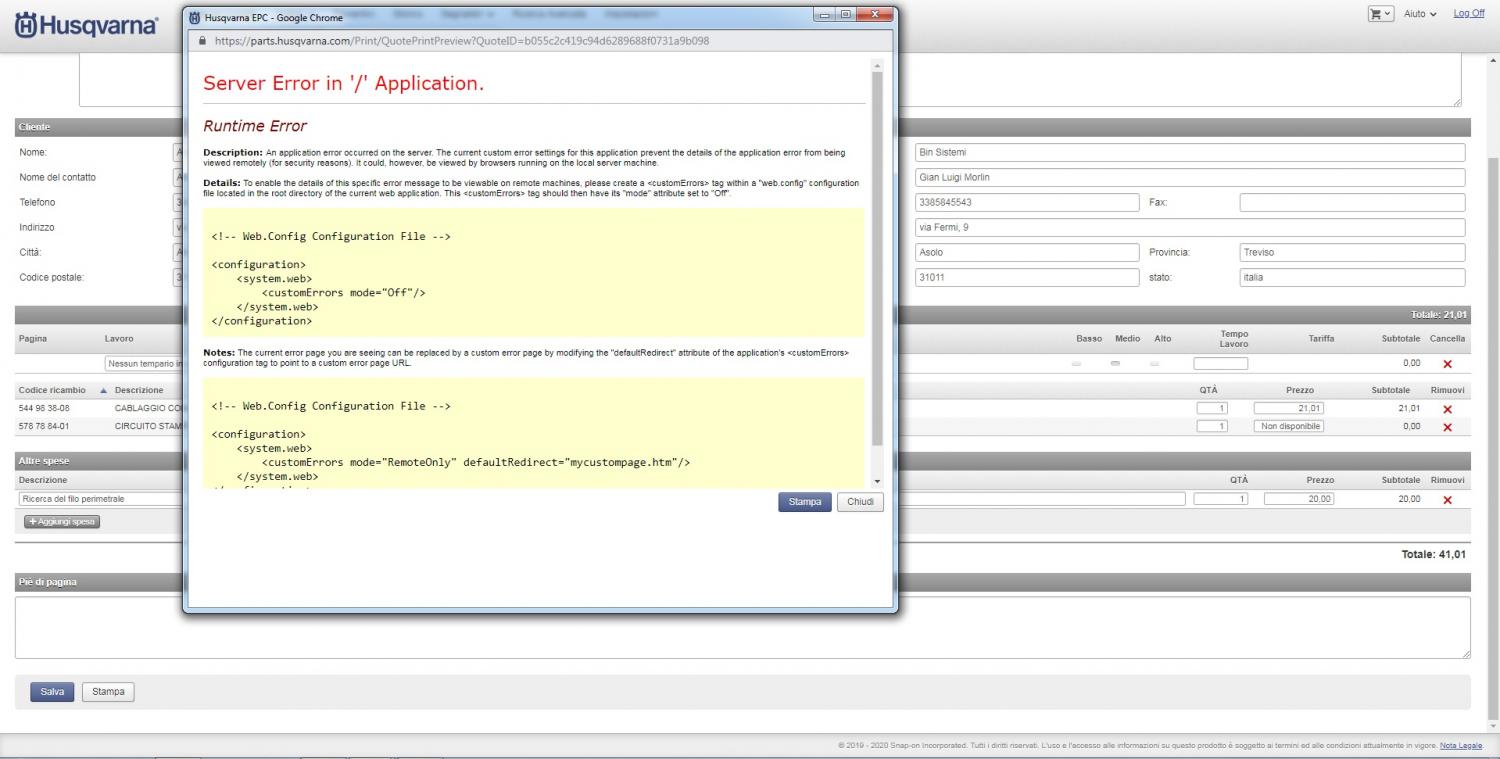
Task: Click the Ricerca del filo perimetrale description field
Action: click(x=602, y=499)
